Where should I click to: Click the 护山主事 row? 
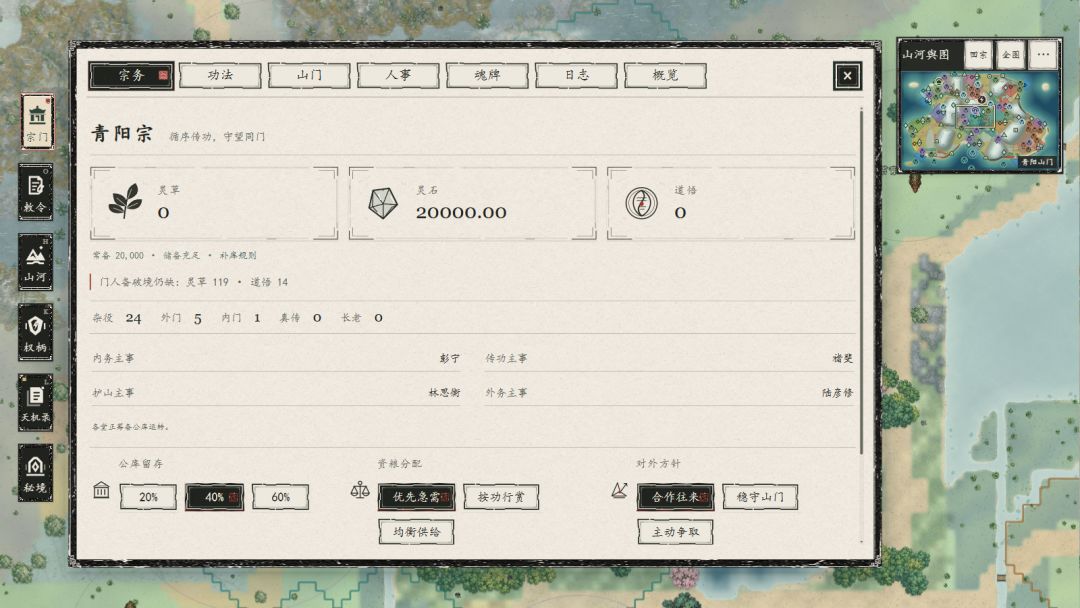pos(276,392)
